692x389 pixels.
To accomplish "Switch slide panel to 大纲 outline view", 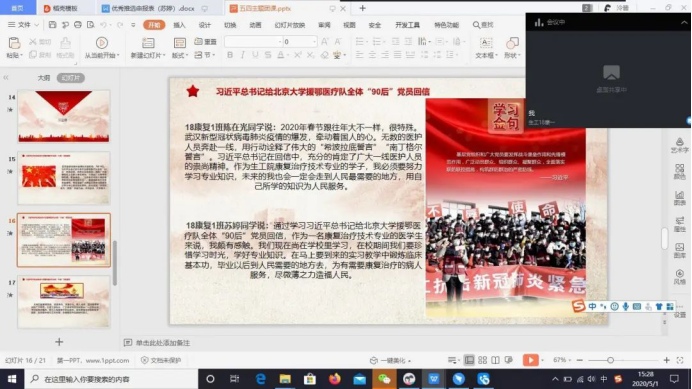I will point(44,78).
